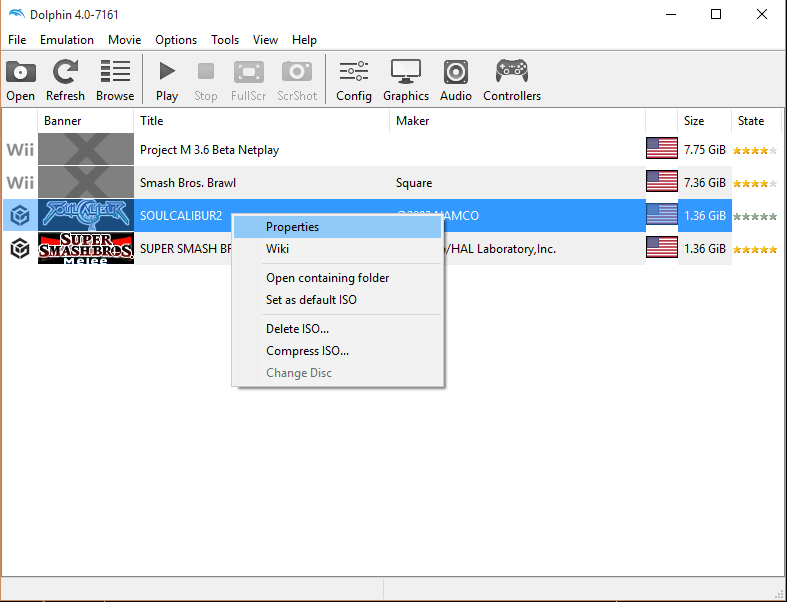Select Set as default ISO

(x=338, y=300)
